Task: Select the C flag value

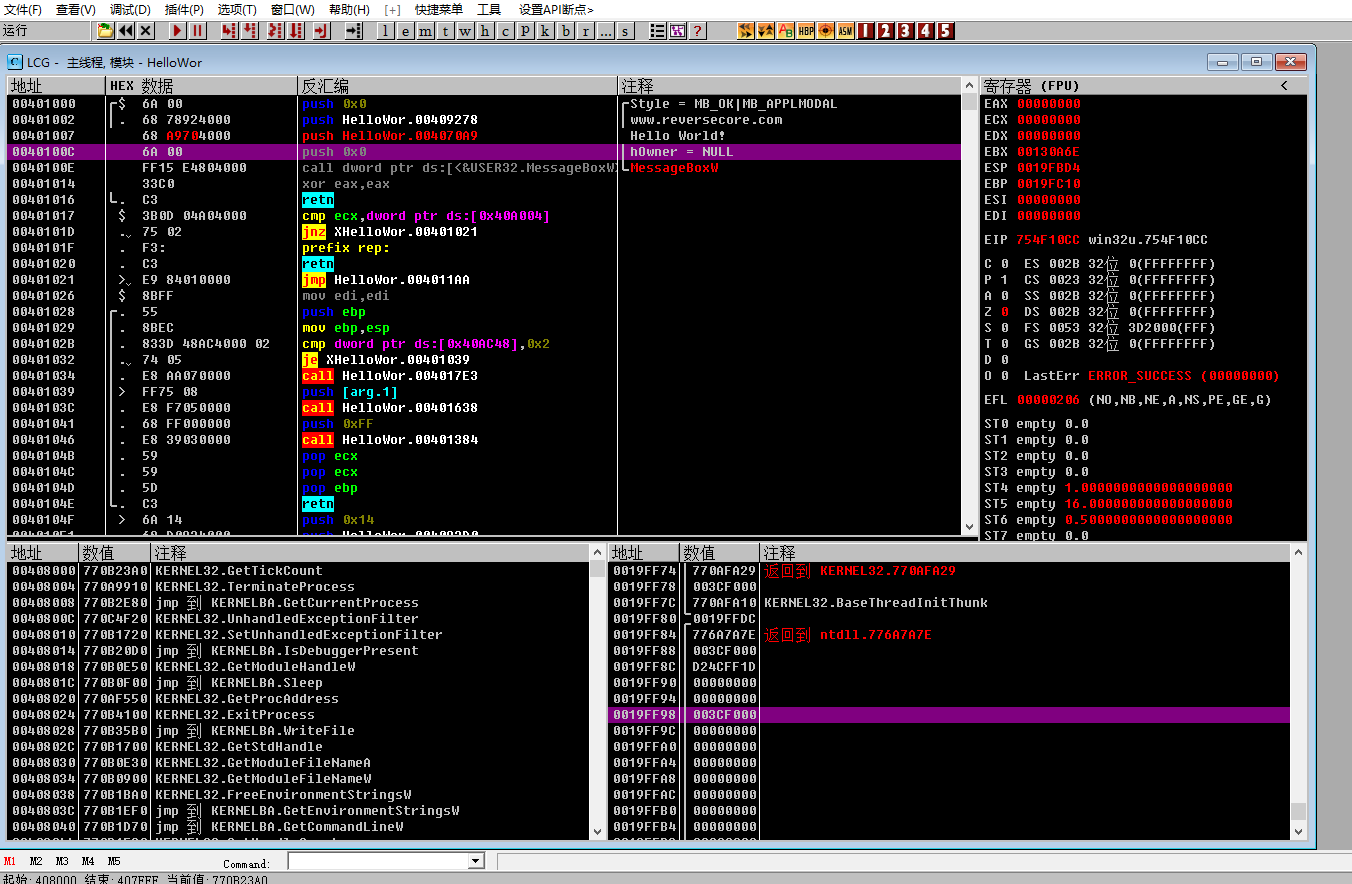Action: 1004,264
